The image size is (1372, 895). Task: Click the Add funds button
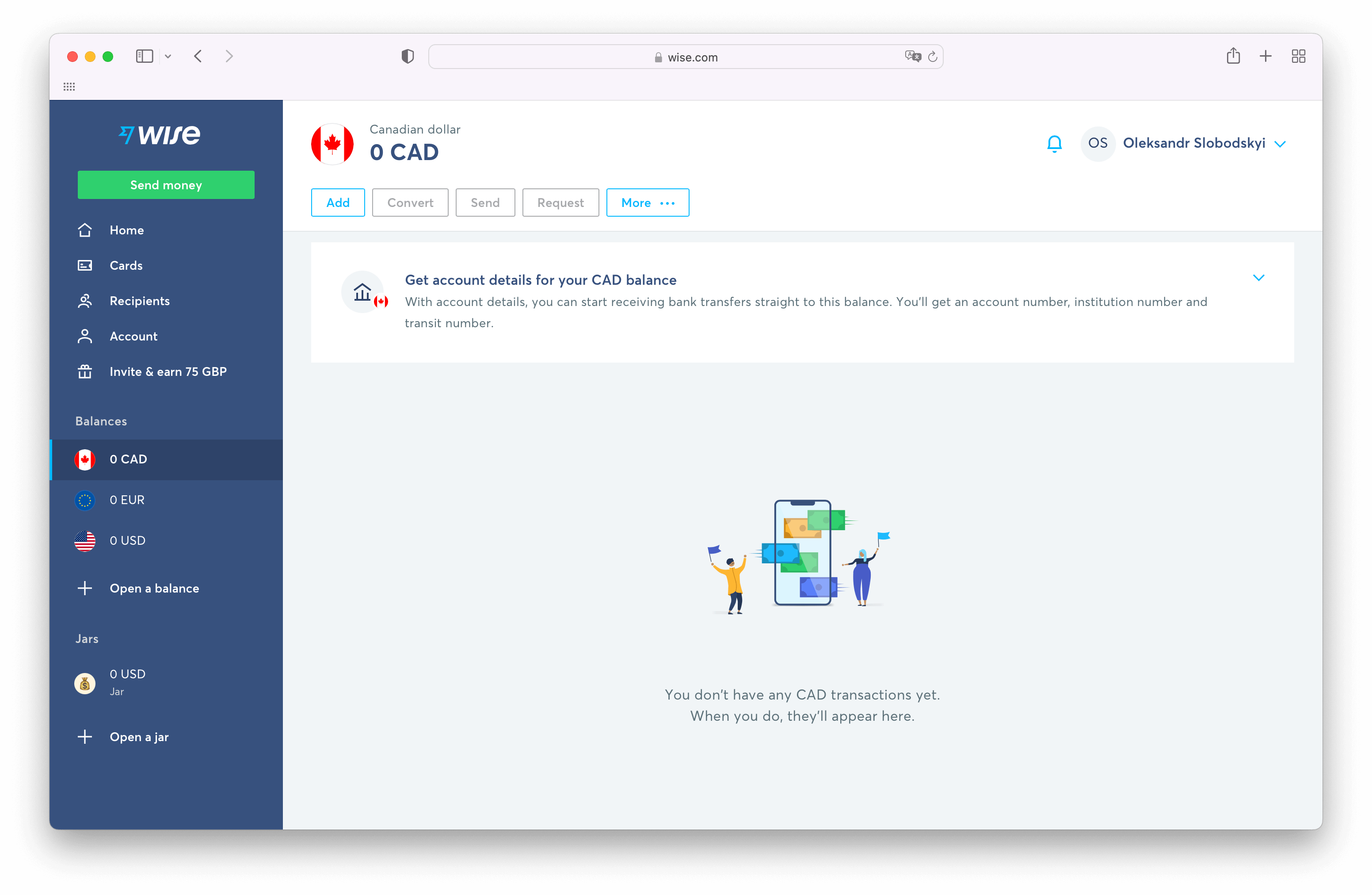337,202
